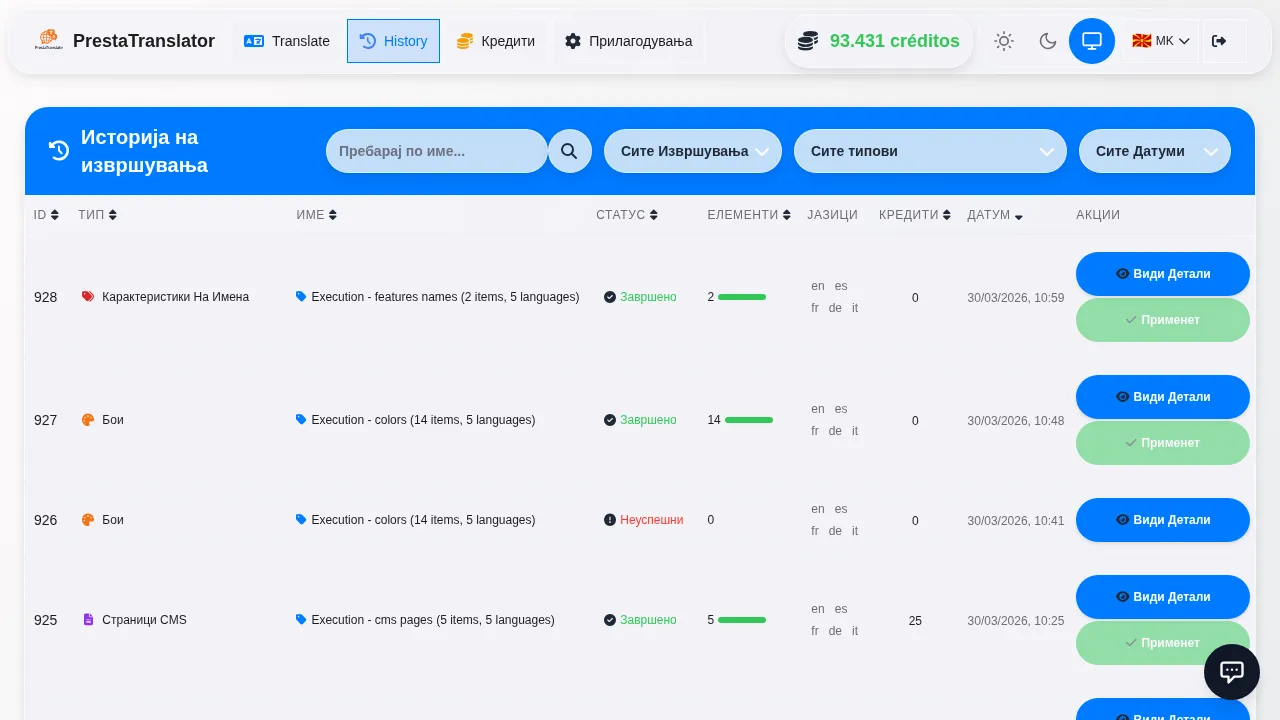This screenshot has height=720, width=1280.
Task: Expand the Сите Извршувања dropdown
Action: 692,151
